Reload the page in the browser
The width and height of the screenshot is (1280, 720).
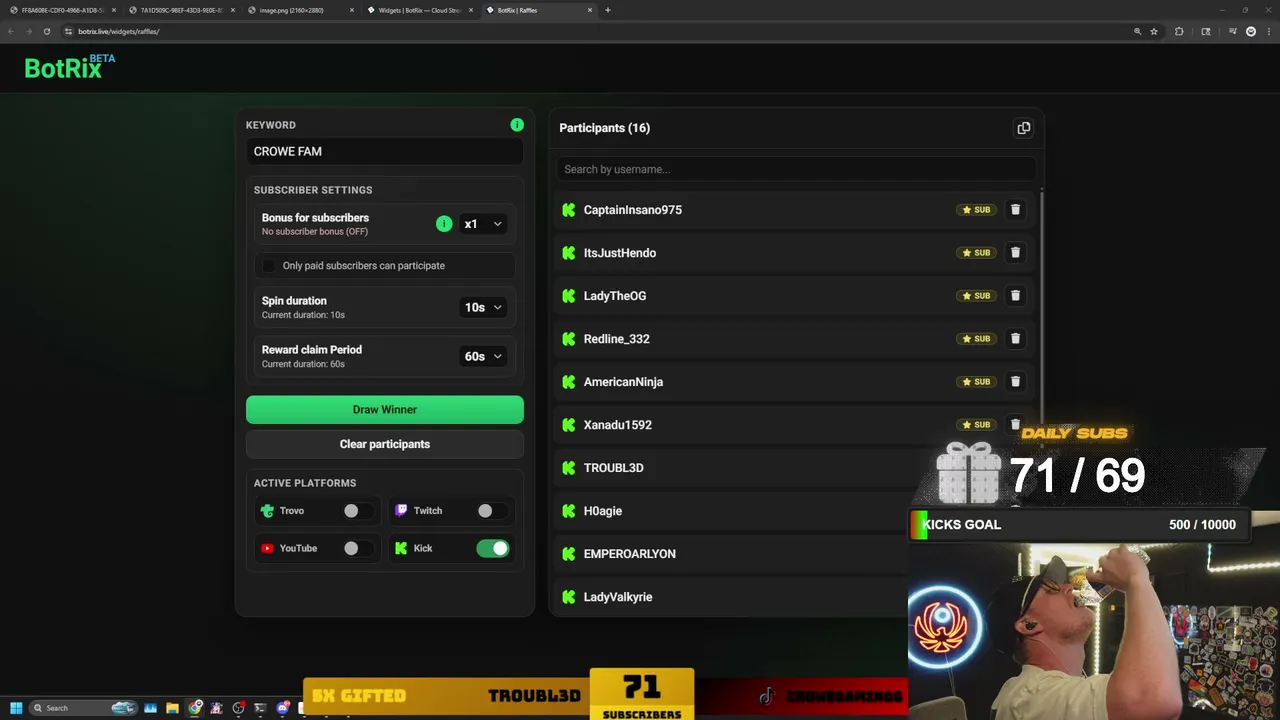[x=46, y=31]
